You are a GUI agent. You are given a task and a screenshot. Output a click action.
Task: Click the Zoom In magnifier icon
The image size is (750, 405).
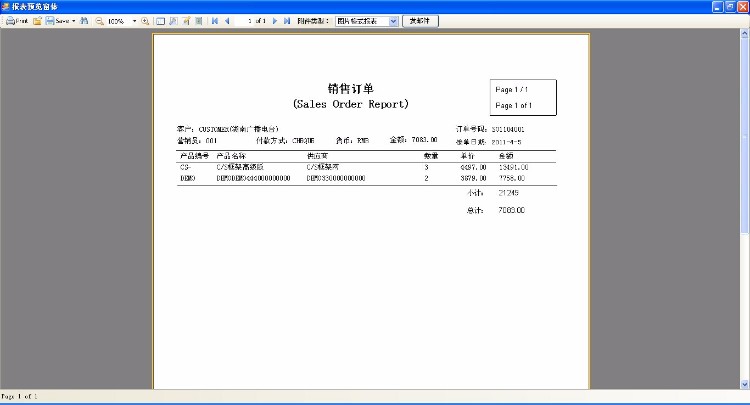tap(145, 20)
